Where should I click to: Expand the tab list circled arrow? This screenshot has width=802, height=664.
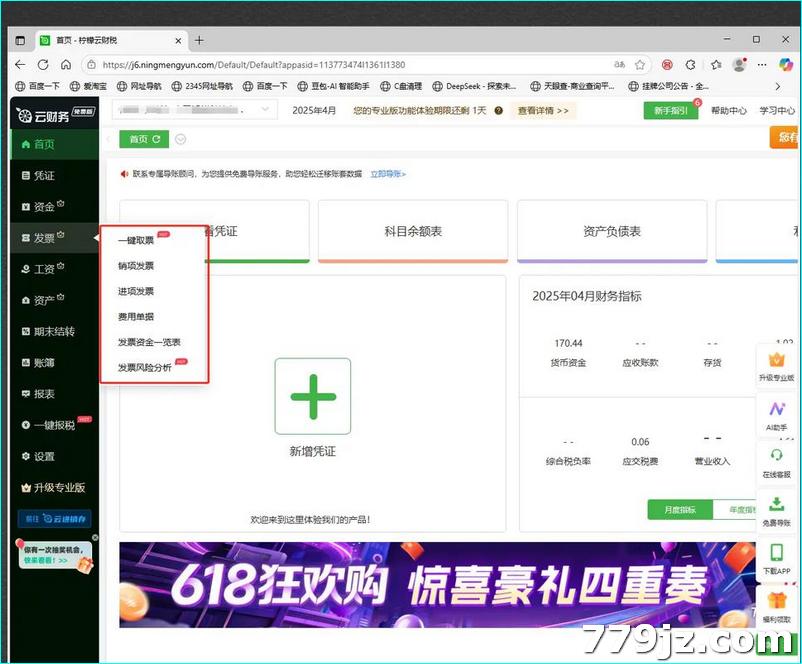[x=181, y=139]
